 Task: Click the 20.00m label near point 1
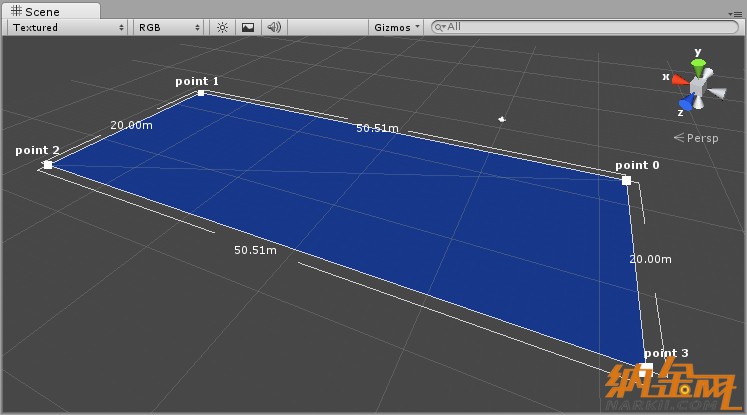tap(131, 125)
